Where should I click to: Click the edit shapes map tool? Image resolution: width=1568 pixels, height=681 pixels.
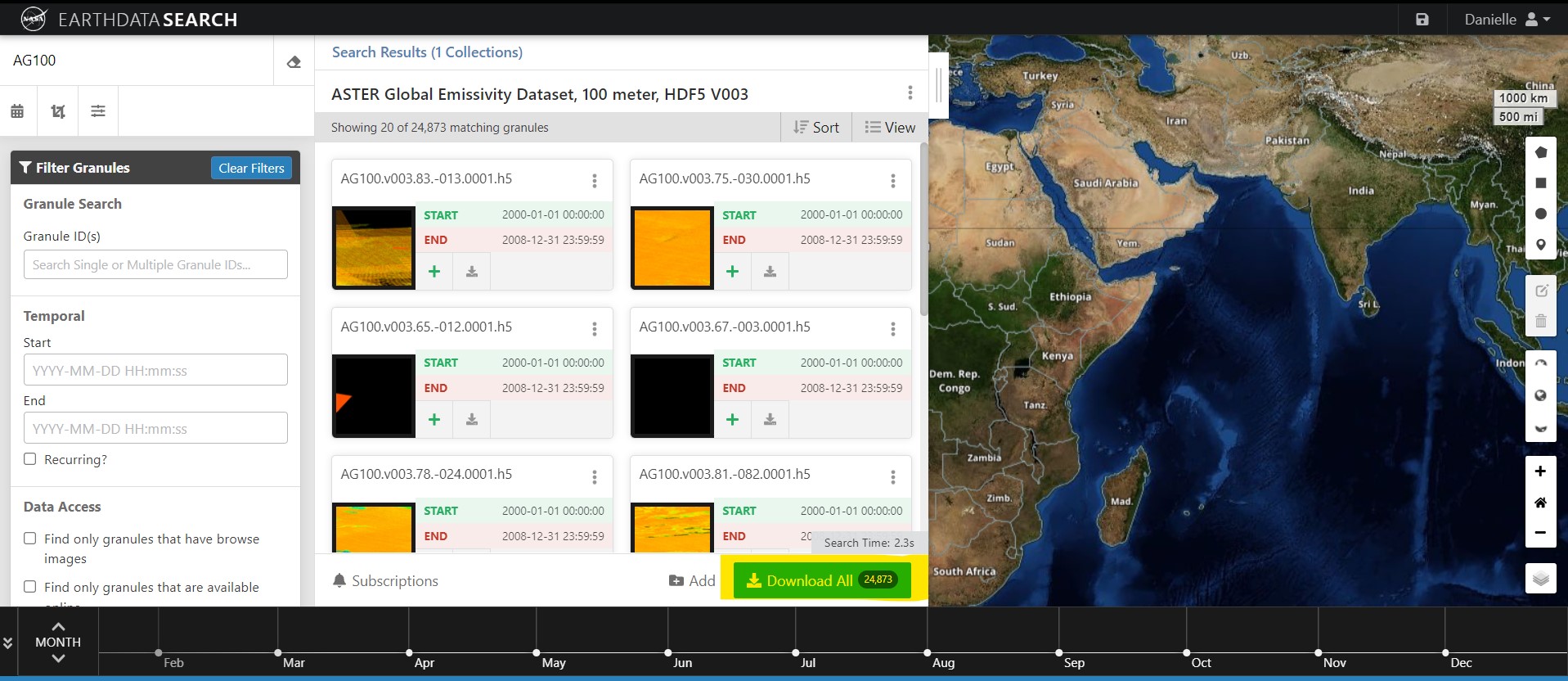click(1541, 291)
